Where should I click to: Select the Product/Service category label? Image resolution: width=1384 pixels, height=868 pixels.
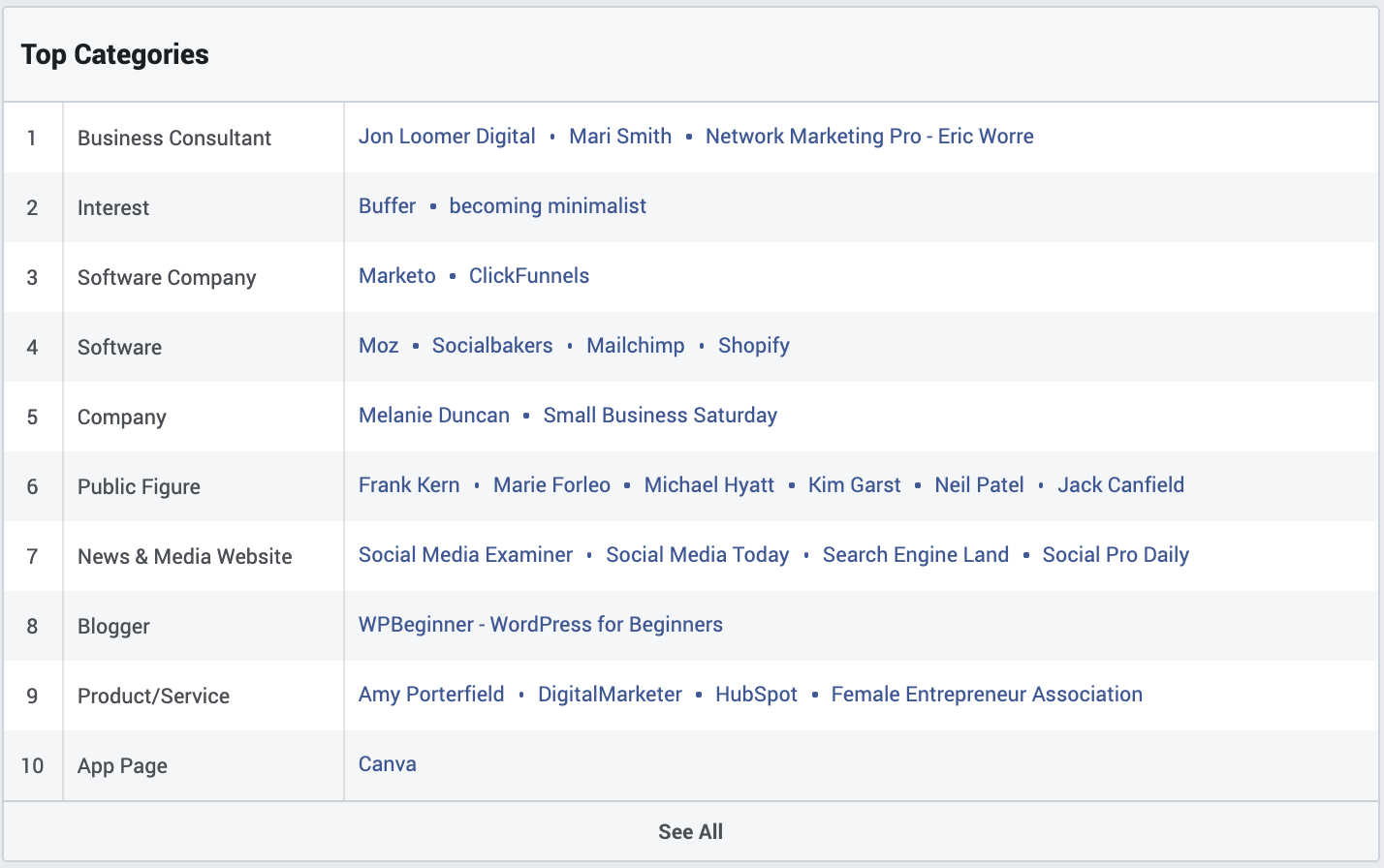154,697
